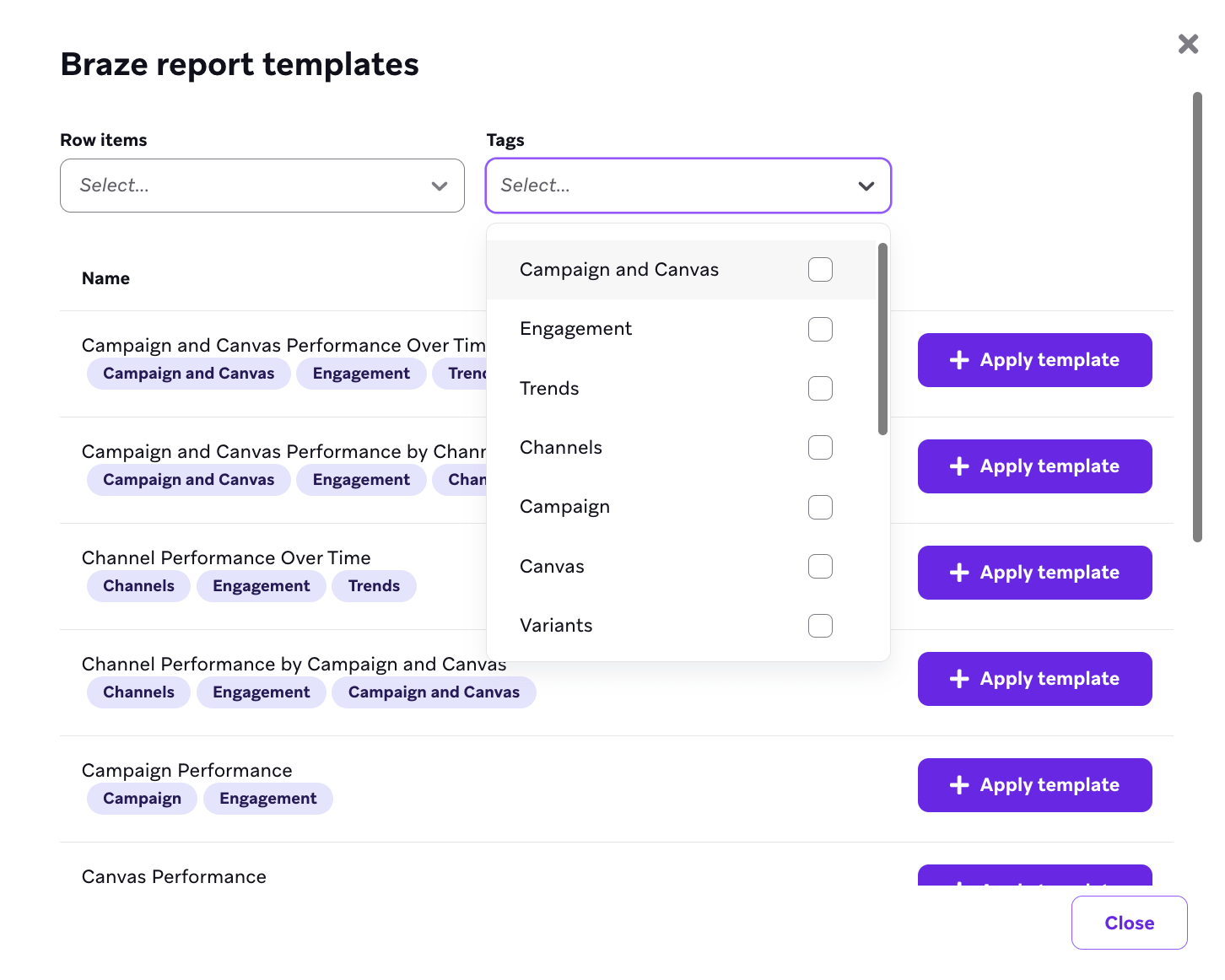Collapse the Tags select dropdown
Screen dimensions: 1225x980
coord(688,186)
